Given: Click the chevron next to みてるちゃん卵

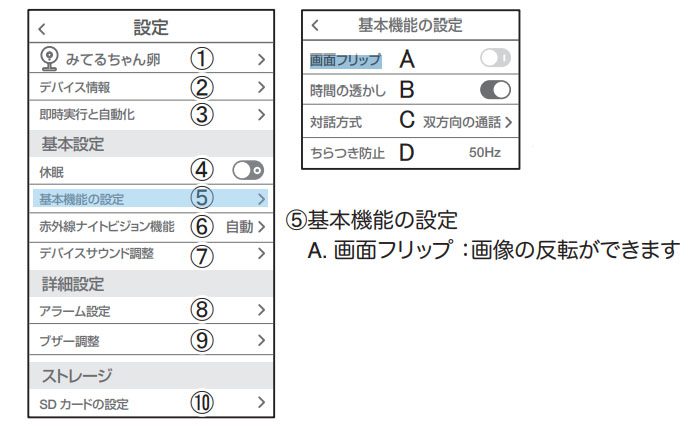Looking at the screenshot, I should 261,60.
